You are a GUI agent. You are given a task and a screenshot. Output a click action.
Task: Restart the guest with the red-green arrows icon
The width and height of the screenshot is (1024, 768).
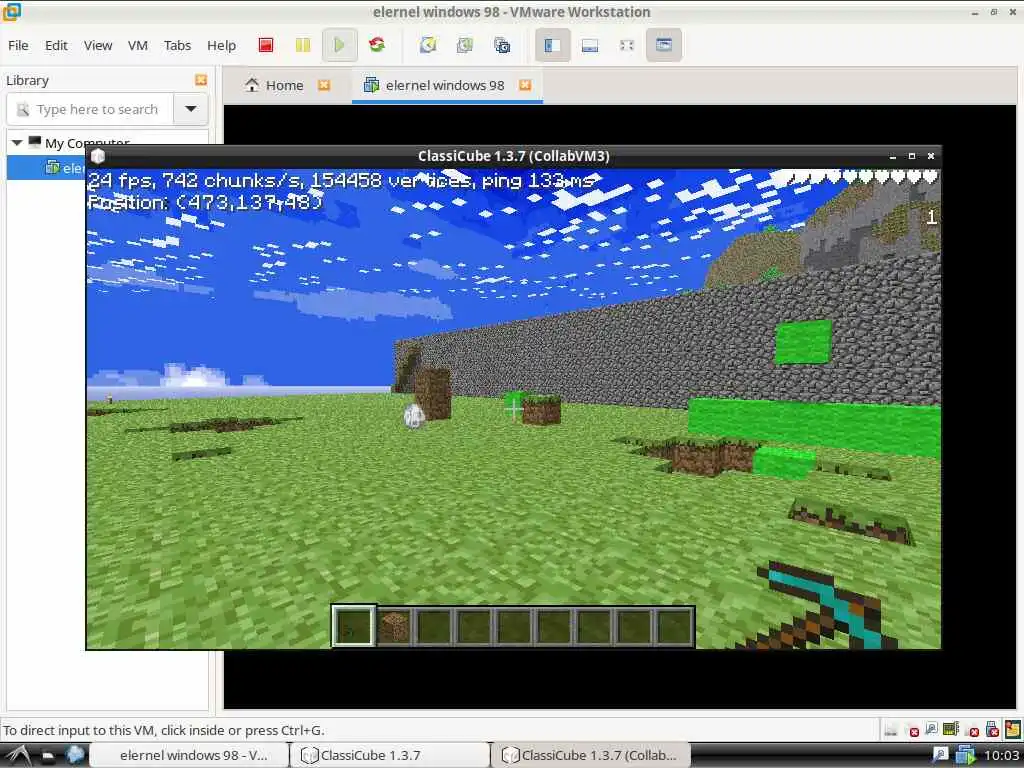pos(376,45)
